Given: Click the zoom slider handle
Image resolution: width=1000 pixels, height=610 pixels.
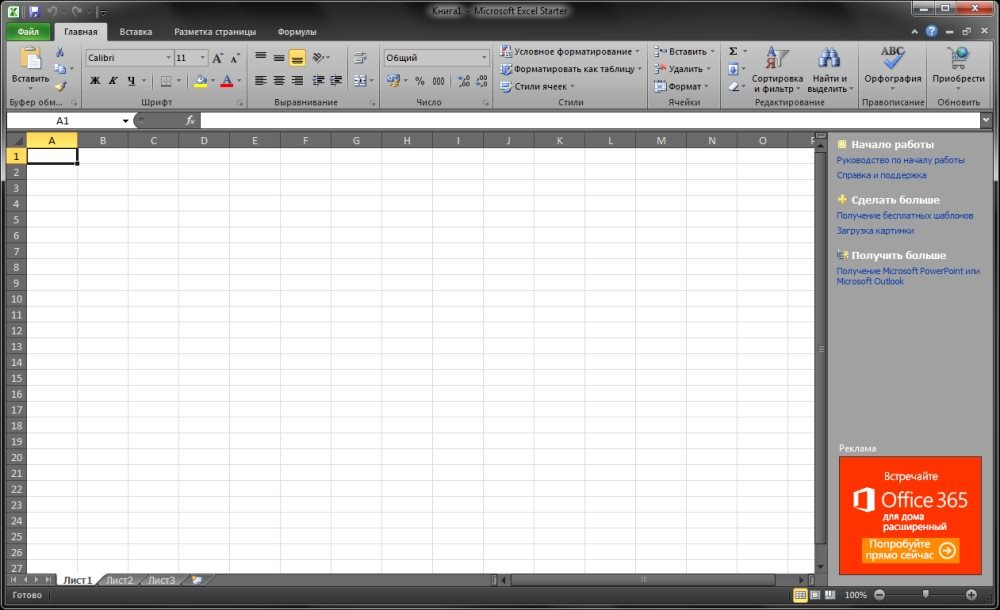Looking at the screenshot, I should [926, 595].
